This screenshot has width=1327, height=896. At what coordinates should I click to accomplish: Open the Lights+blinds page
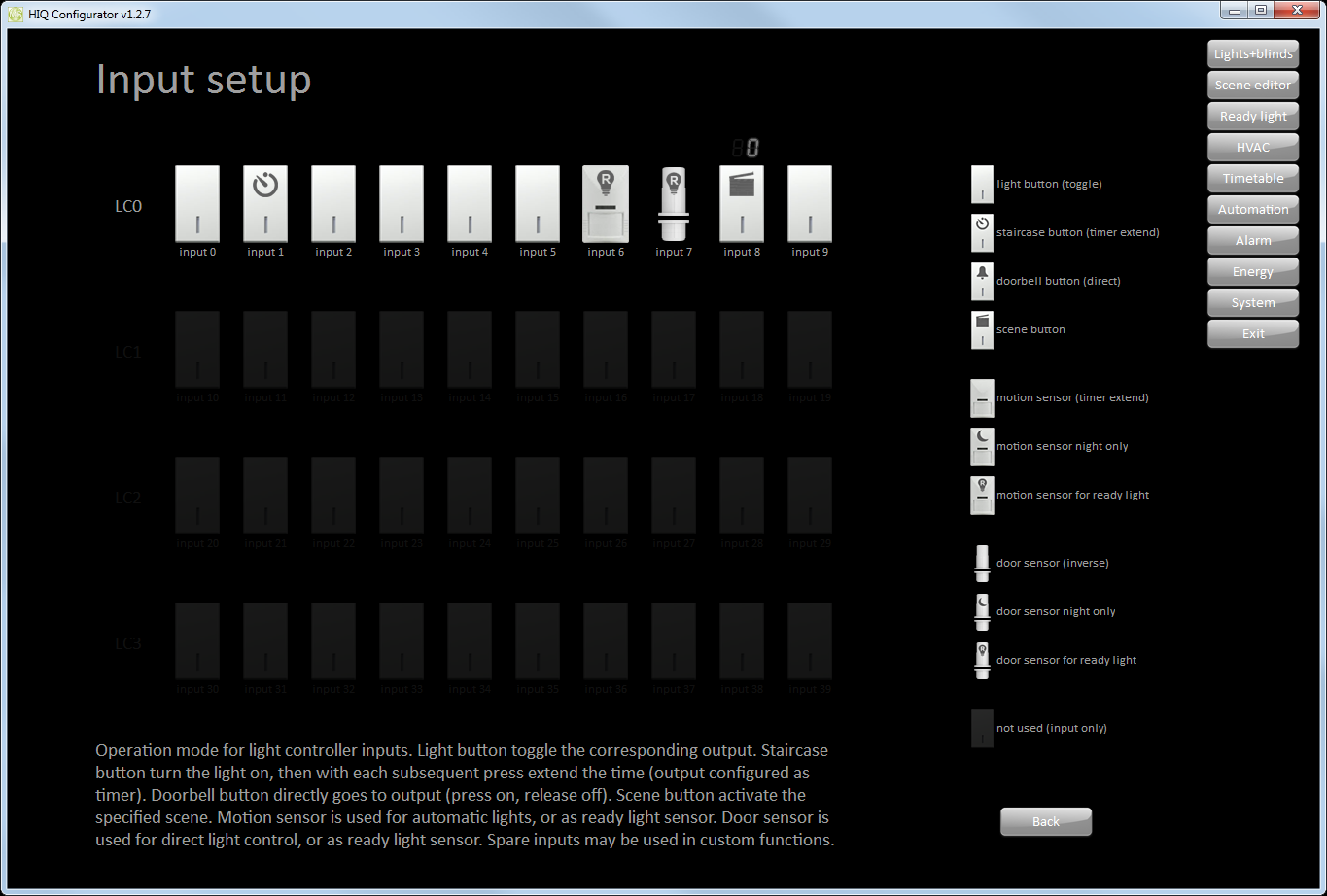pos(1253,54)
